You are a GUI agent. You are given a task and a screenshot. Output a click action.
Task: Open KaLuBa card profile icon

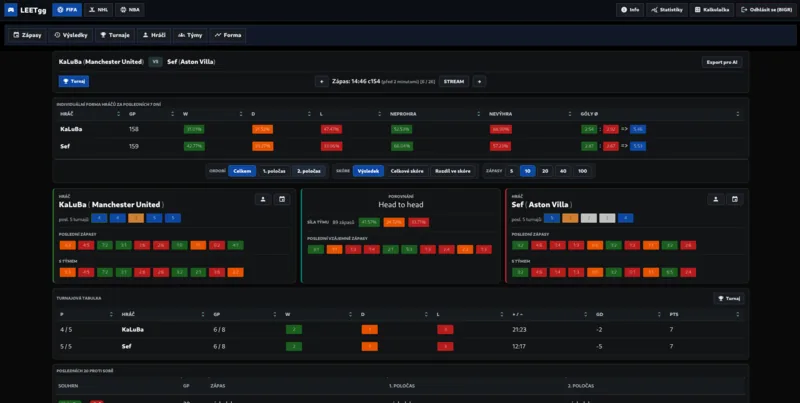[263, 199]
